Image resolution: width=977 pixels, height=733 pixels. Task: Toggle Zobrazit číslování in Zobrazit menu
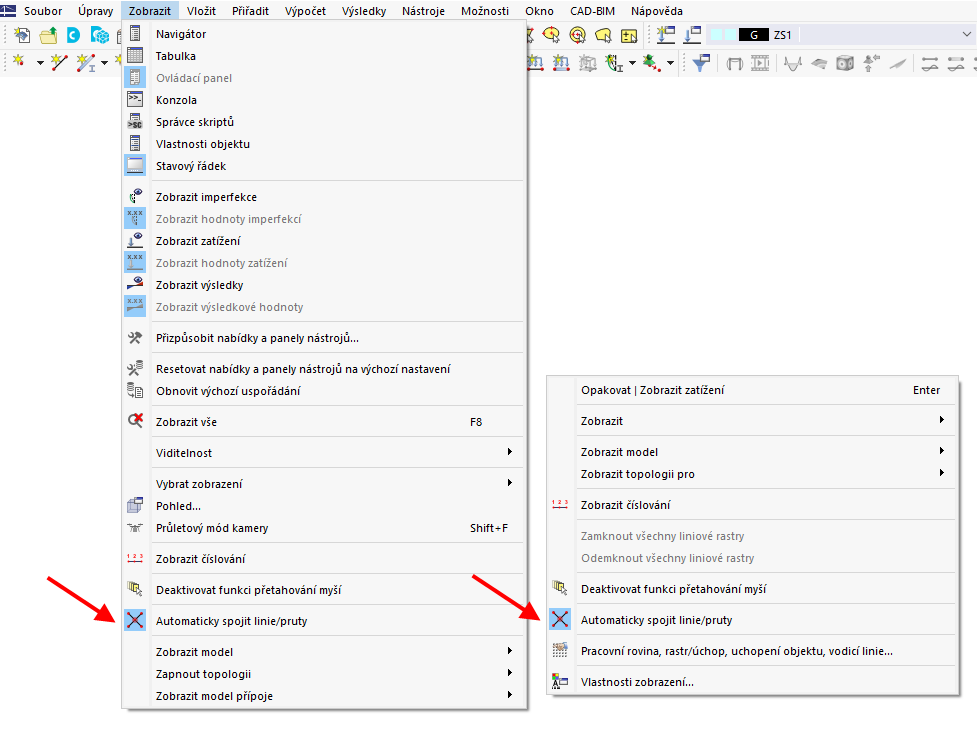(x=322, y=559)
